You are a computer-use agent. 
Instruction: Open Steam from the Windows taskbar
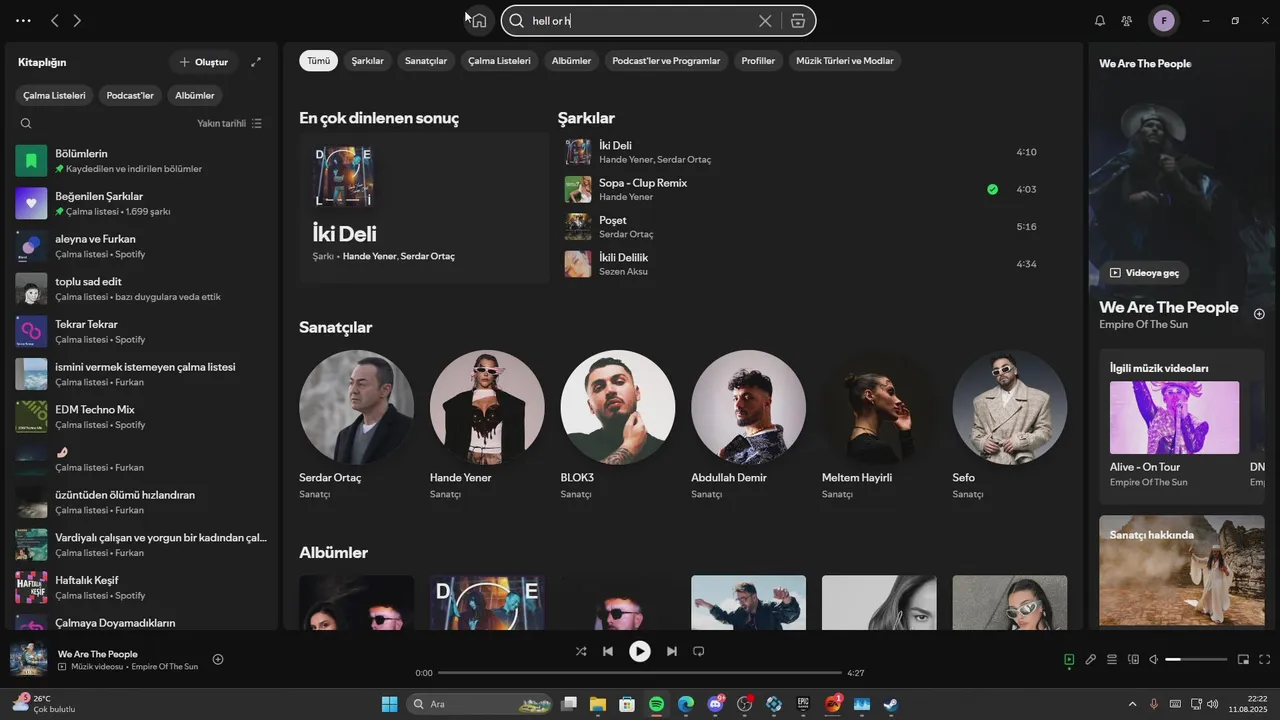pyautogui.click(x=890, y=704)
